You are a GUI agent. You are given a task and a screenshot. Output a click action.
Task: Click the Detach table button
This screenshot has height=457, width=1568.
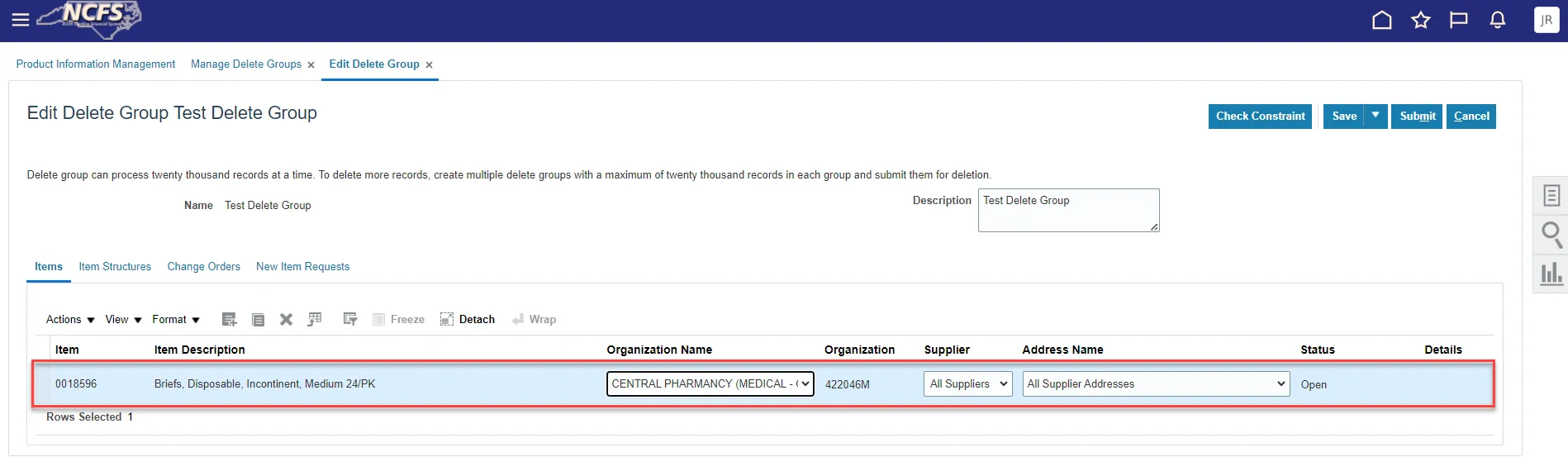pyautogui.click(x=468, y=320)
